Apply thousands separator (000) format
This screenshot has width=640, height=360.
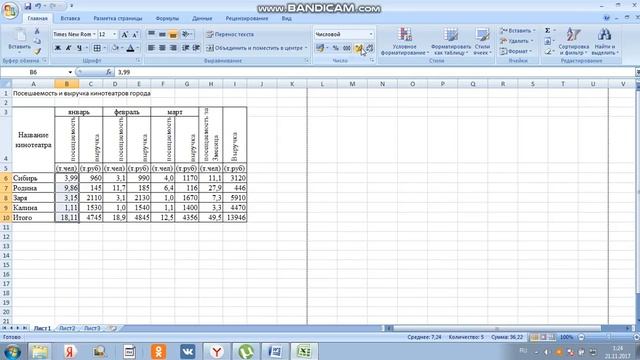tap(347, 48)
